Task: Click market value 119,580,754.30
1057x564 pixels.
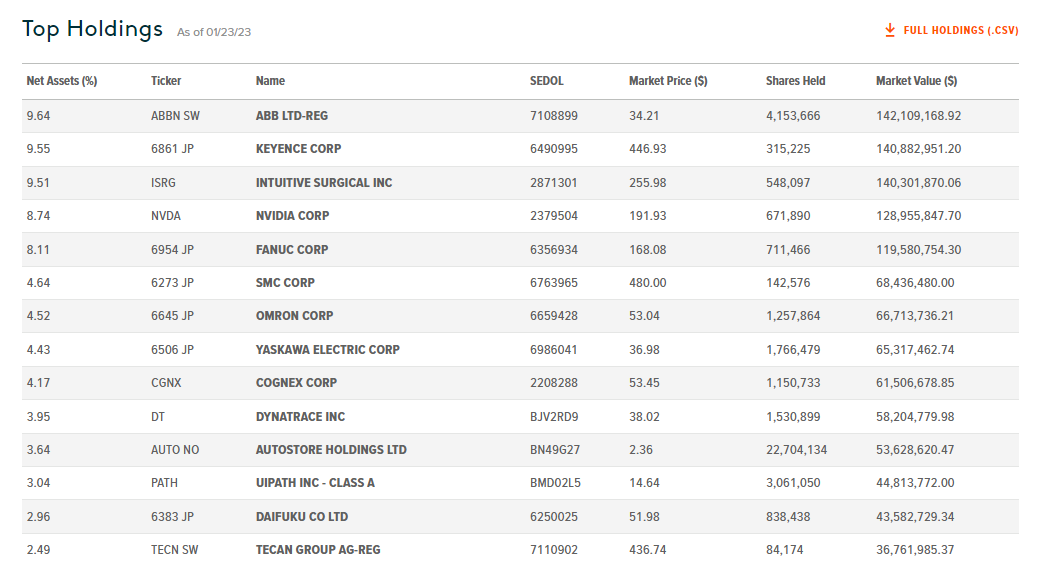Action: (x=919, y=249)
